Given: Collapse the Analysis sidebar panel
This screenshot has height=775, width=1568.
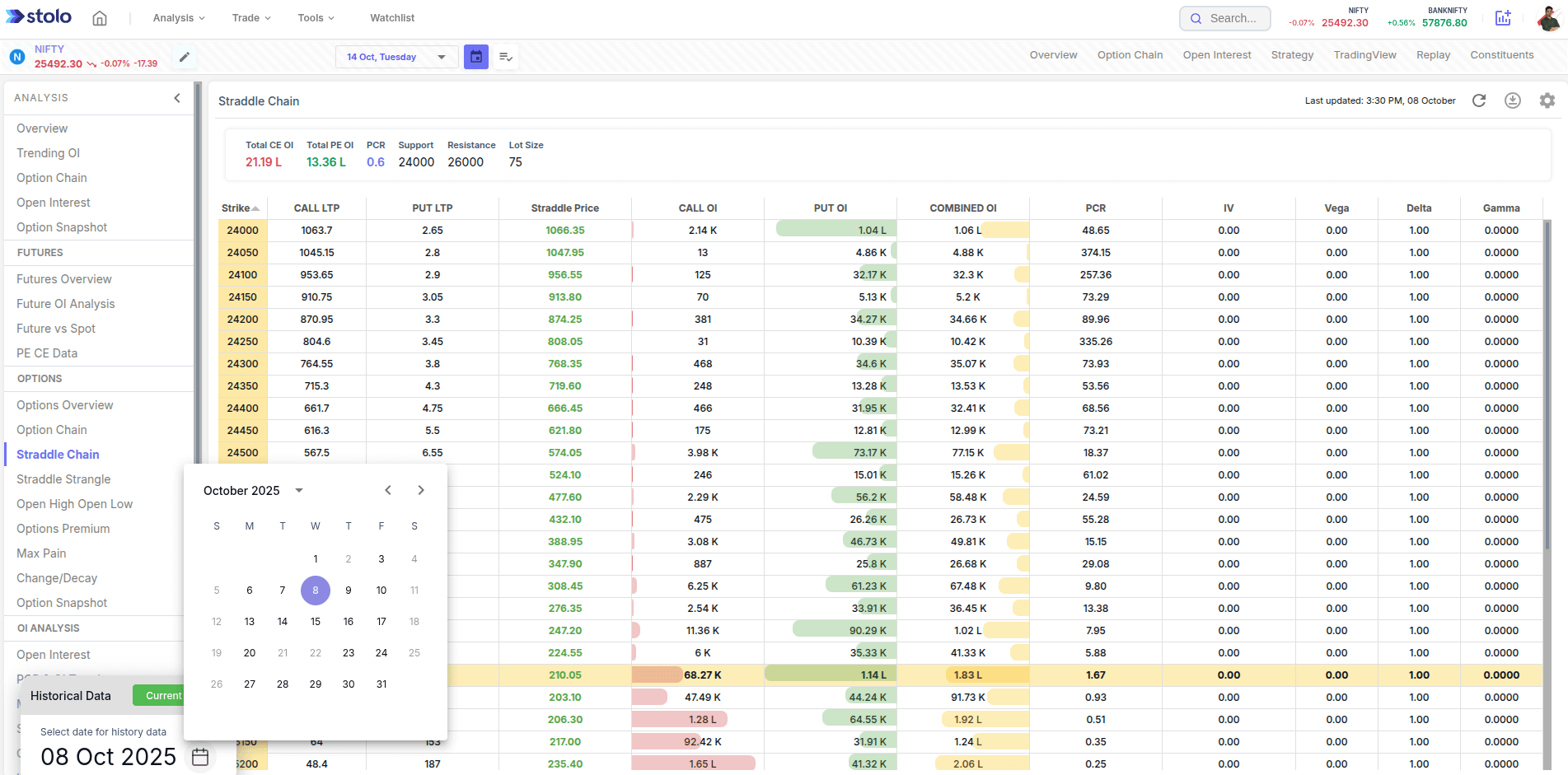Looking at the screenshot, I should [x=177, y=98].
